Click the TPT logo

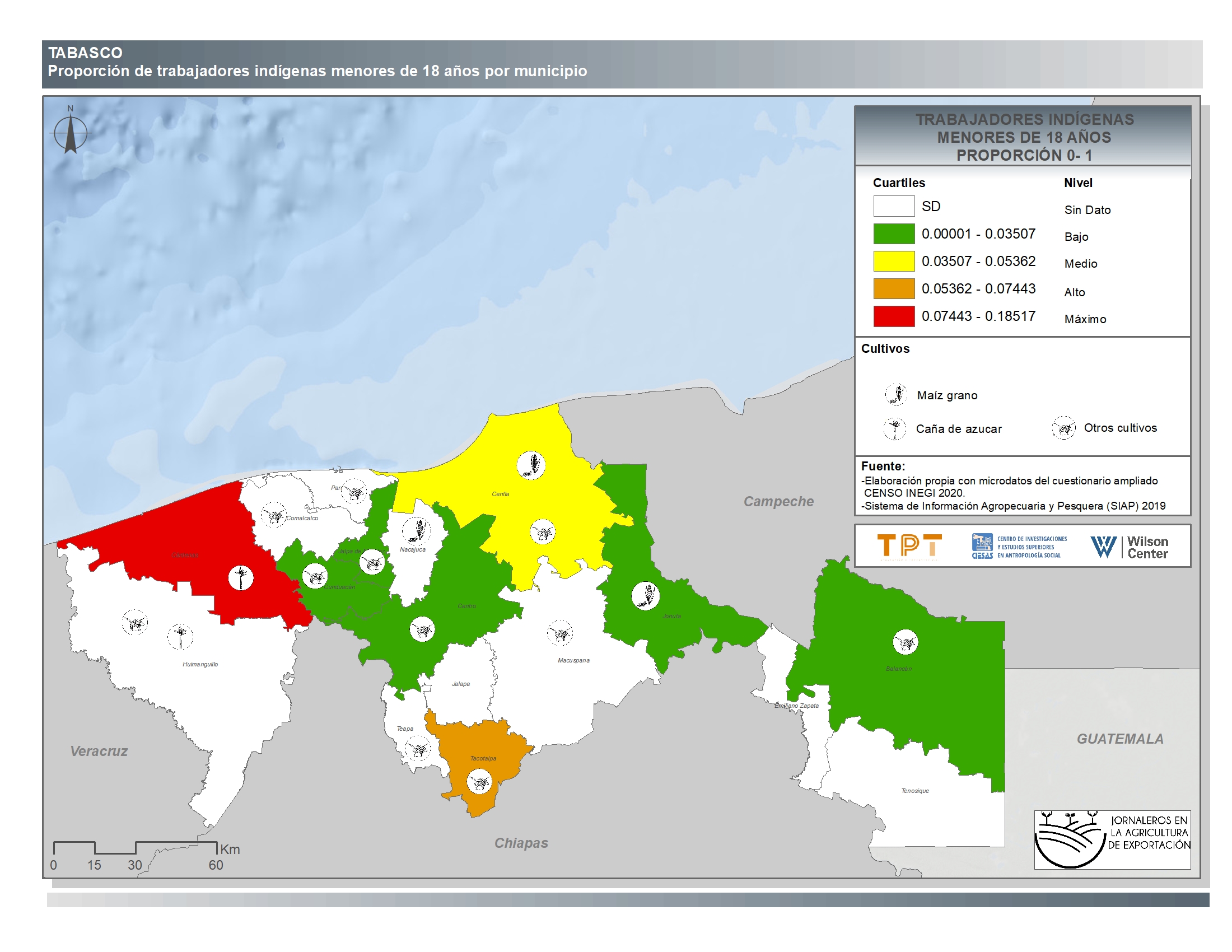[x=909, y=546]
